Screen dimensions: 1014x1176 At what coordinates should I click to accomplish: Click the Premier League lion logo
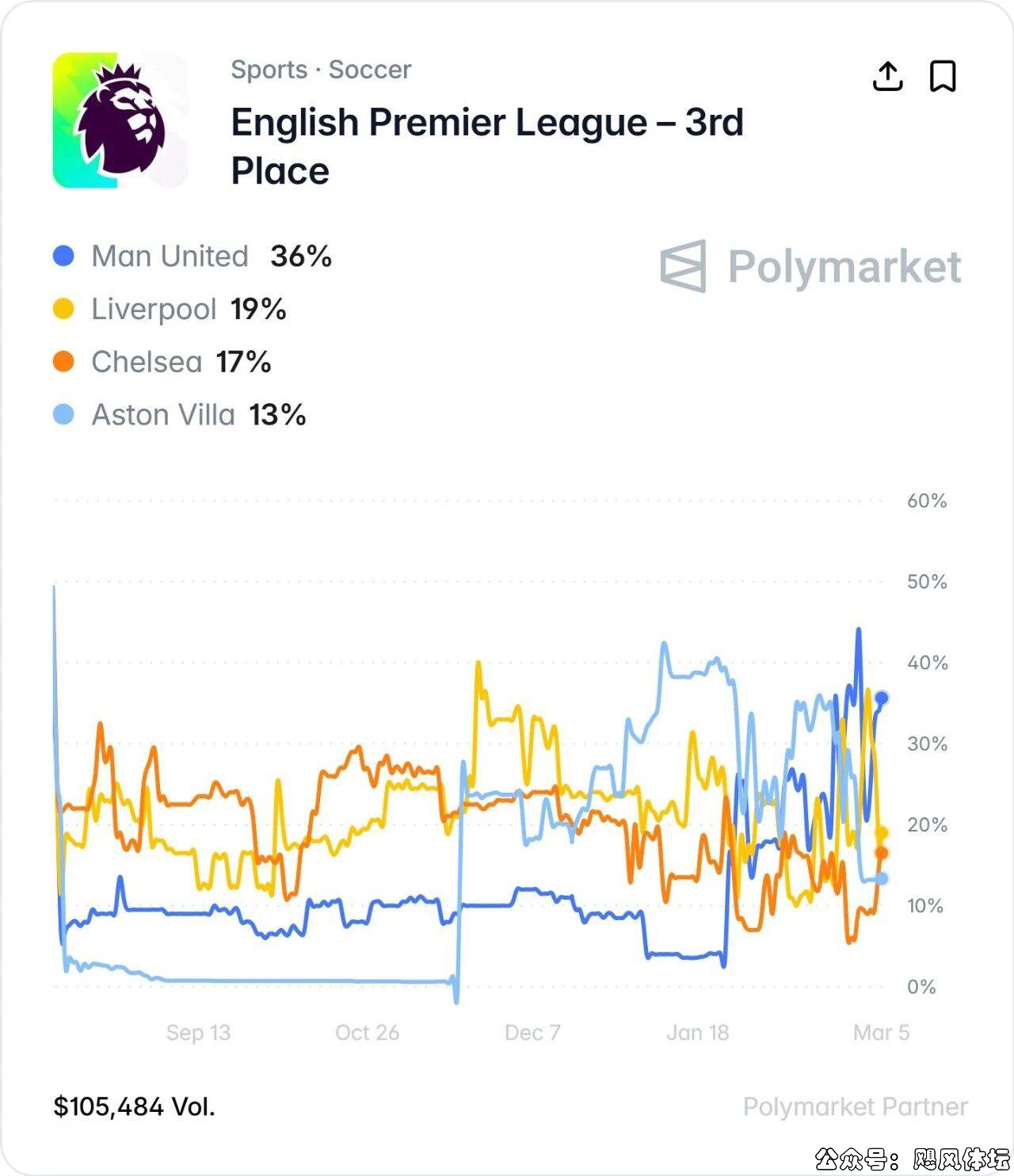120,120
